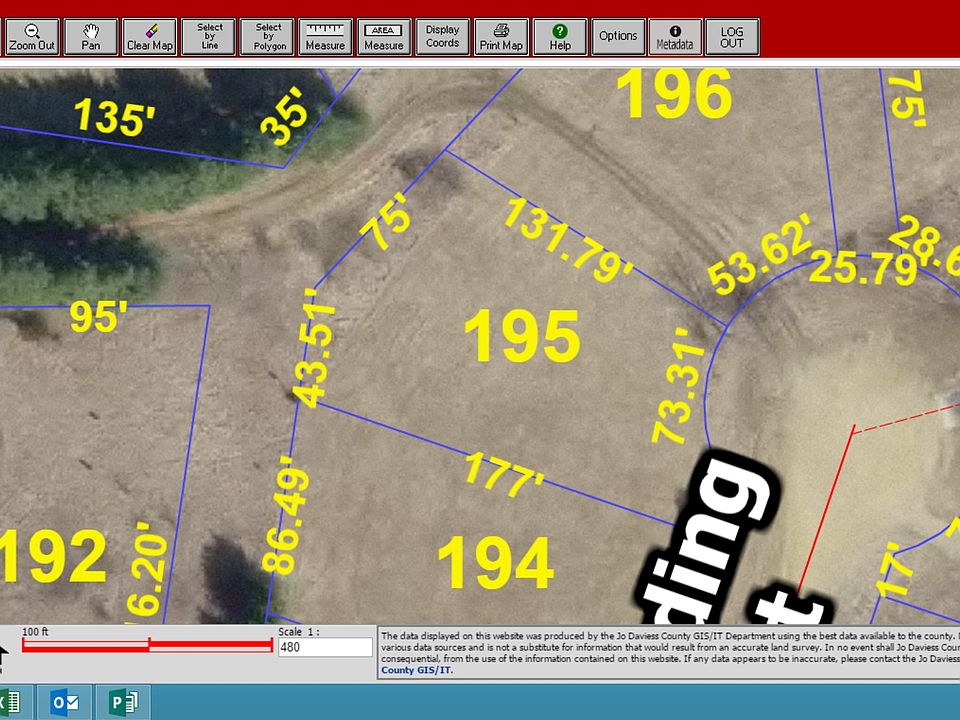The image size is (960, 720).
Task: Click parcel number 195 on the map
Action: click(x=522, y=336)
